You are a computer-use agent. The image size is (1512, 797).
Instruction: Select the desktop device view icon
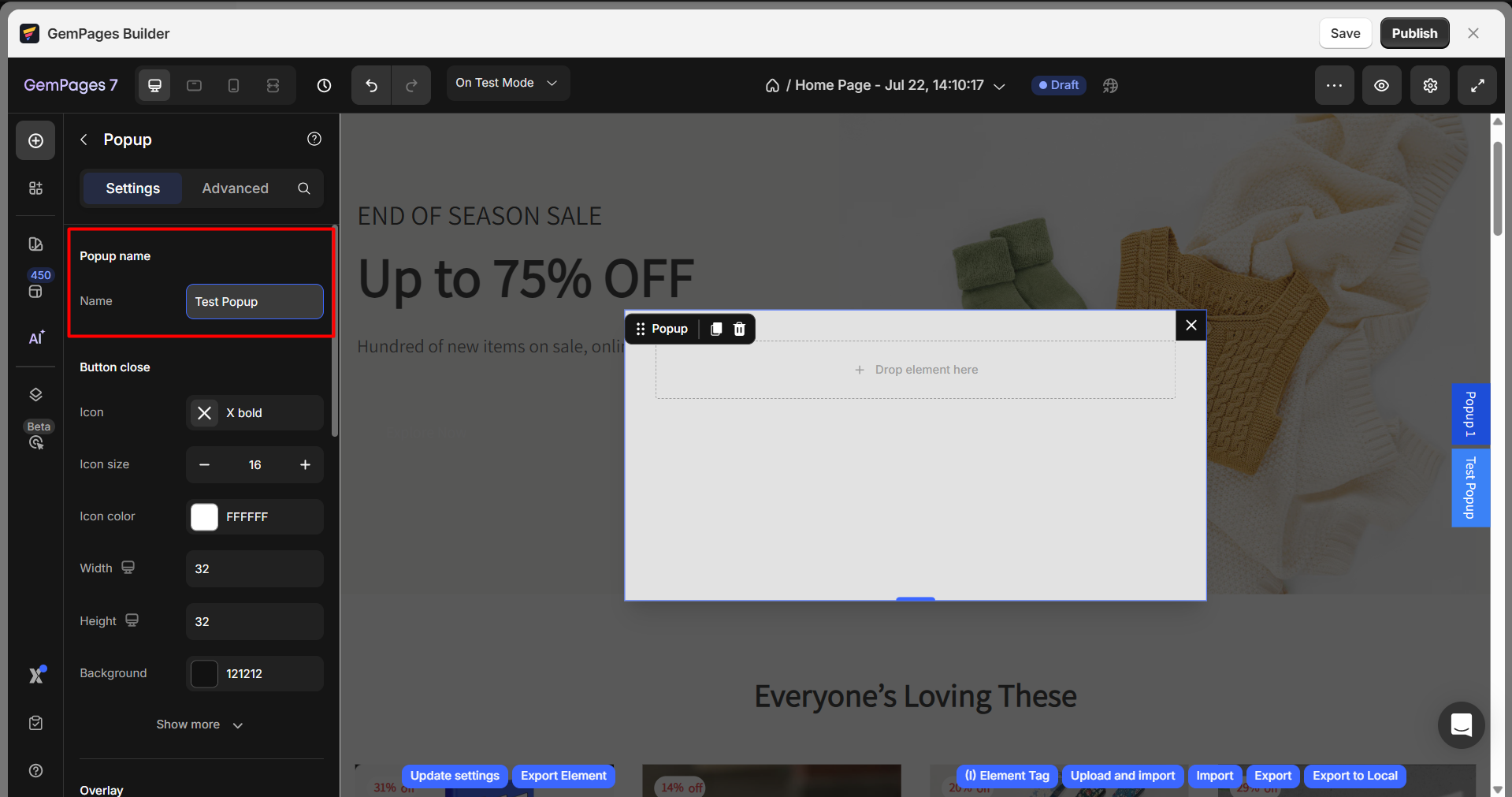coord(154,85)
